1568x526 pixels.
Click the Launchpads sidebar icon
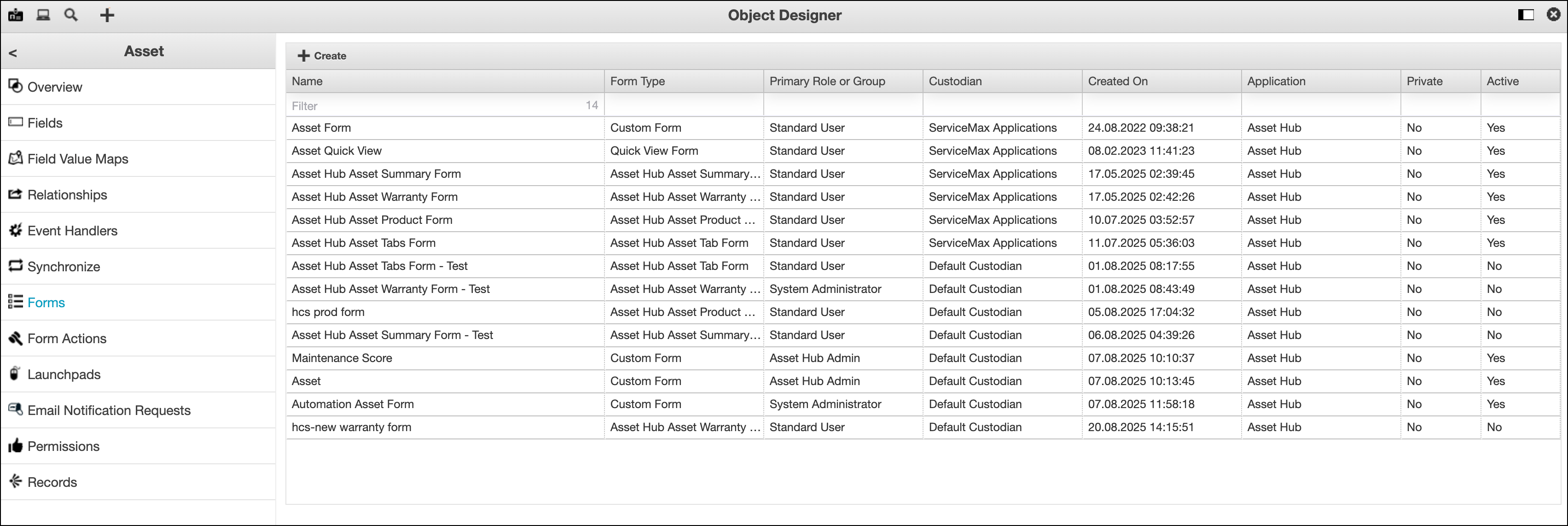pyautogui.click(x=15, y=373)
